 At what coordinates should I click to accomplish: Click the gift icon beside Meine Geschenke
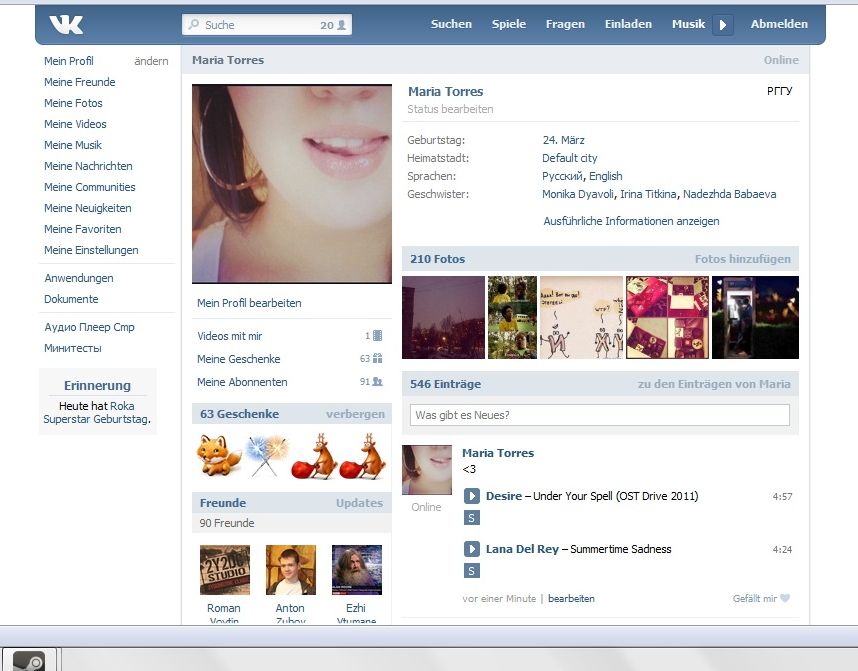[378, 358]
